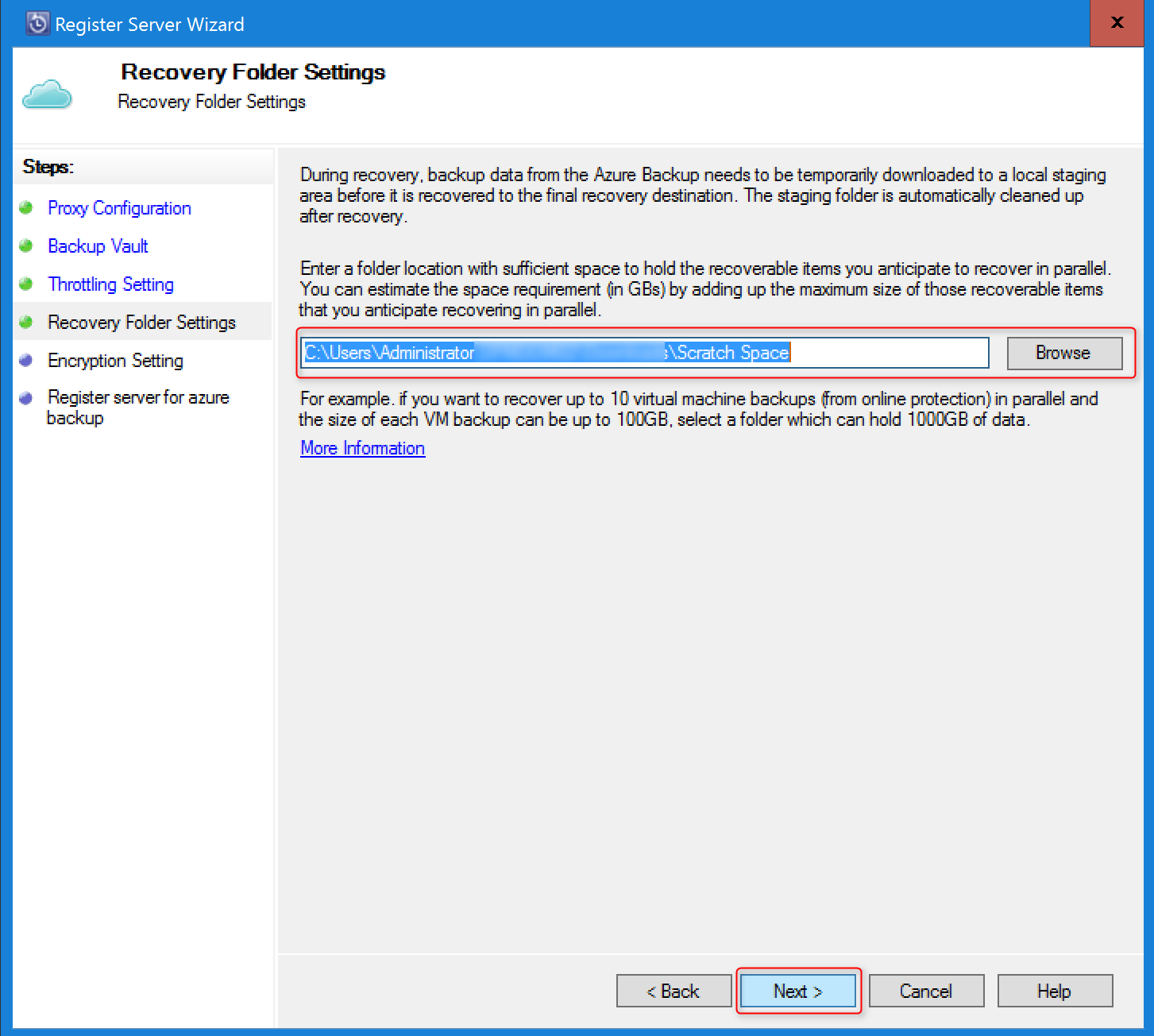1154x1036 pixels.
Task: Click the green indicator next to Backup Vault
Action: point(26,245)
